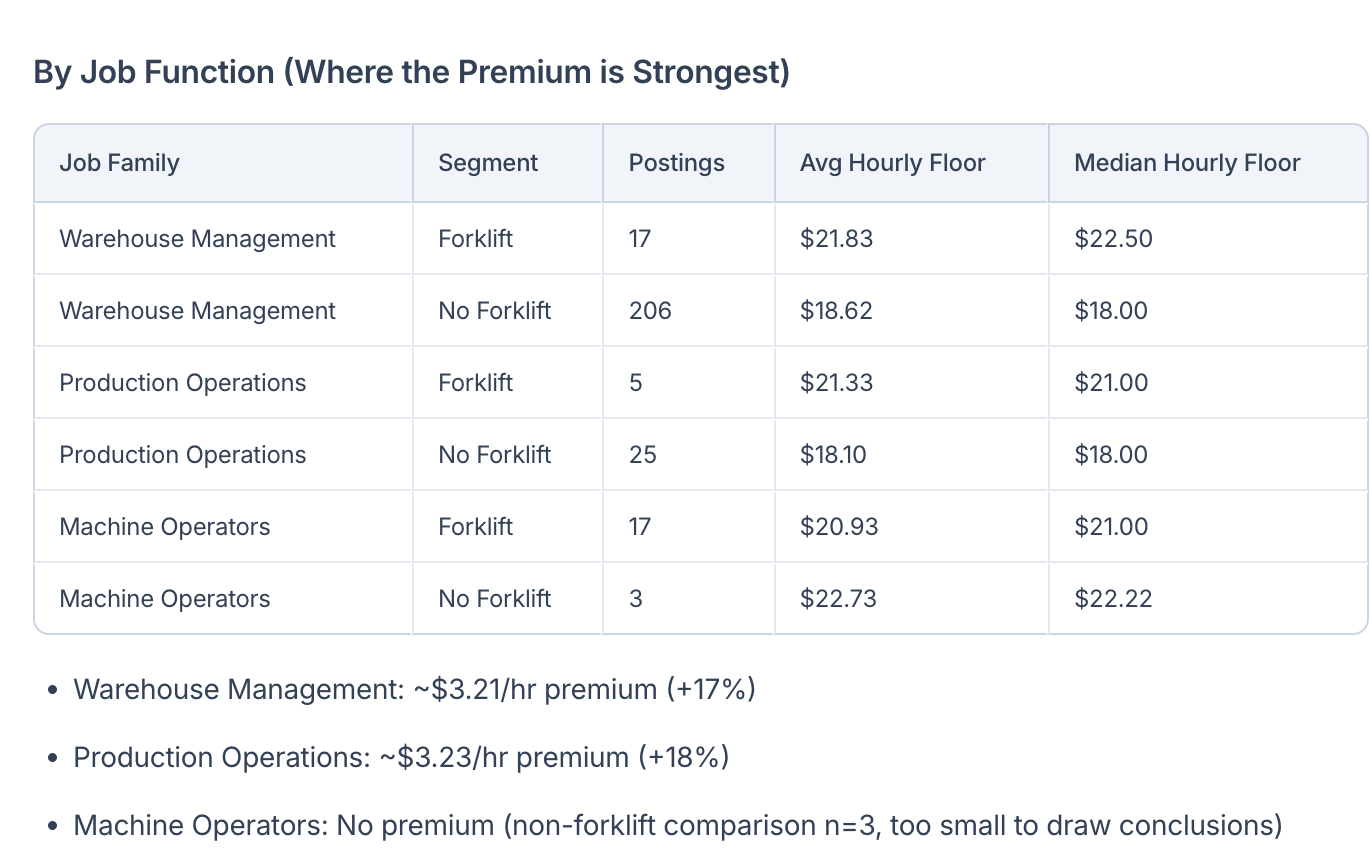Screen dimensions: 1370x868
Task: Click Production Operations in the Forklift row
Action: pyautogui.click(x=183, y=383)
